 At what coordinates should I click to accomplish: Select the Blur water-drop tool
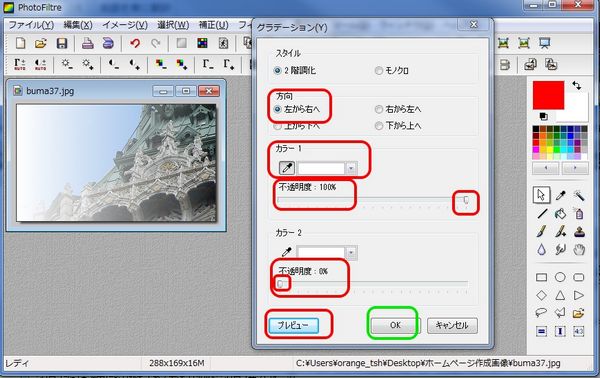click(541, 249)
